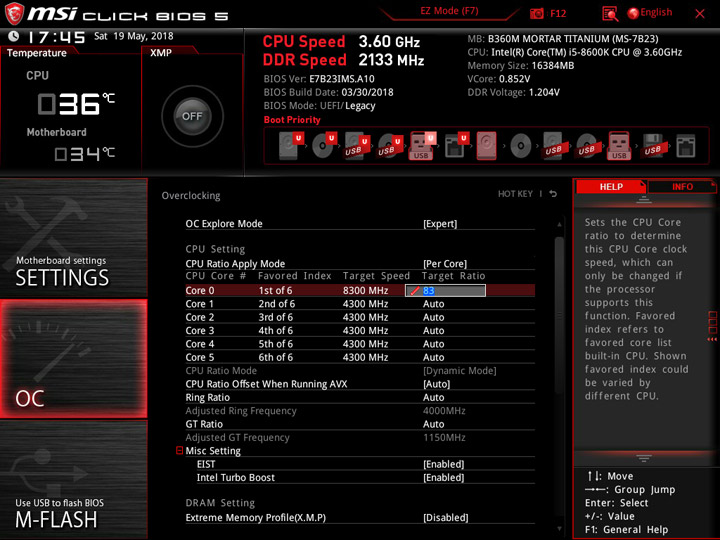
Task: Select the Temperature panel tab
Action: [37, 53]
